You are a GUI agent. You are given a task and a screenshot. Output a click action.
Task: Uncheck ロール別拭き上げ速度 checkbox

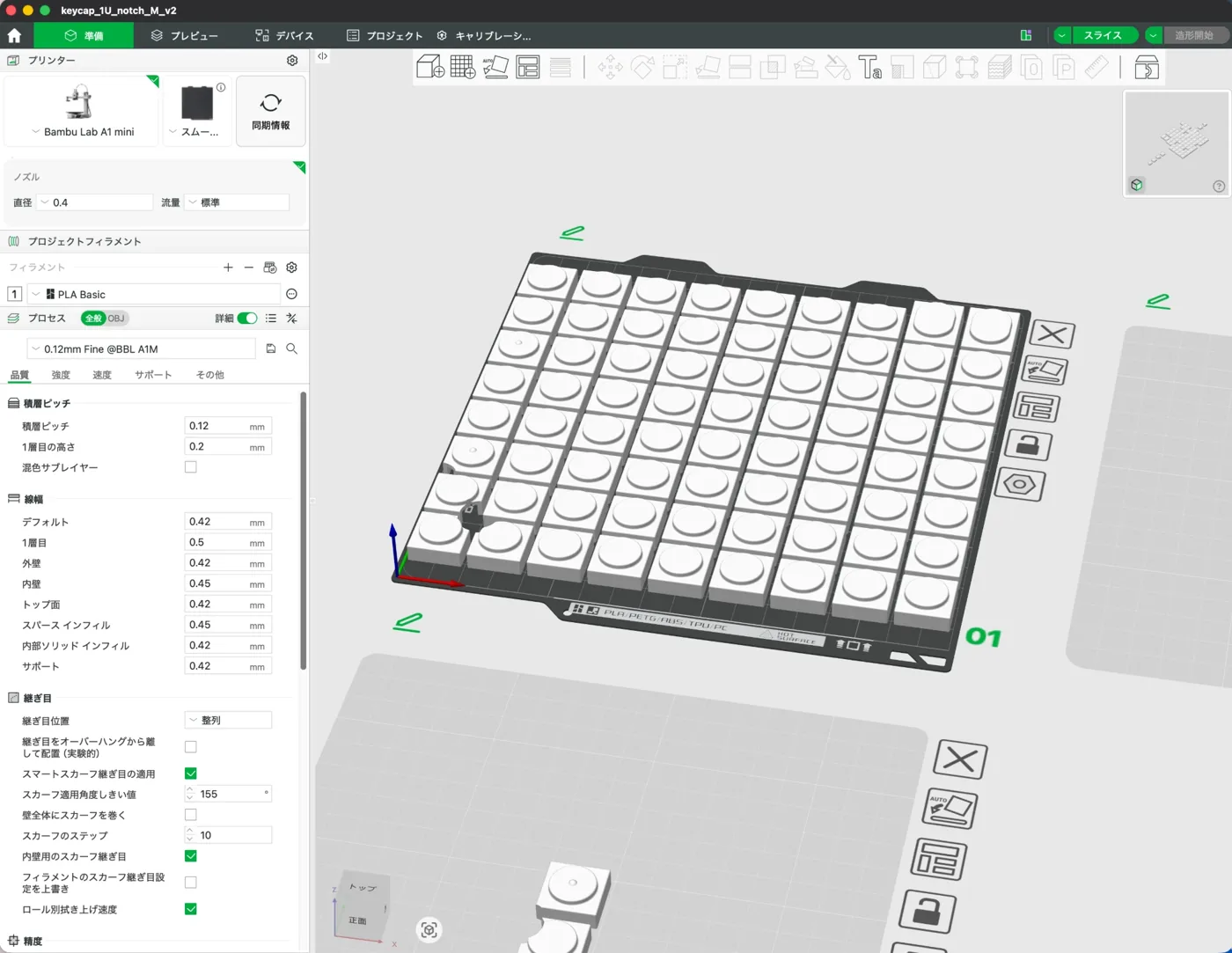click(x=190, y=909)
